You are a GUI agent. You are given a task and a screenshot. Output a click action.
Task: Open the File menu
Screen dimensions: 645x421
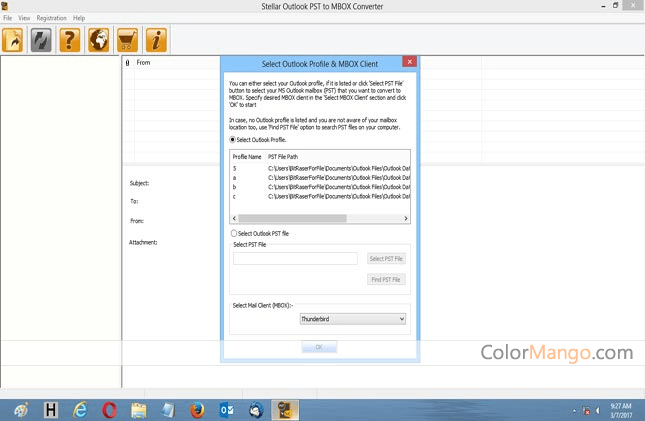[7, 18]
